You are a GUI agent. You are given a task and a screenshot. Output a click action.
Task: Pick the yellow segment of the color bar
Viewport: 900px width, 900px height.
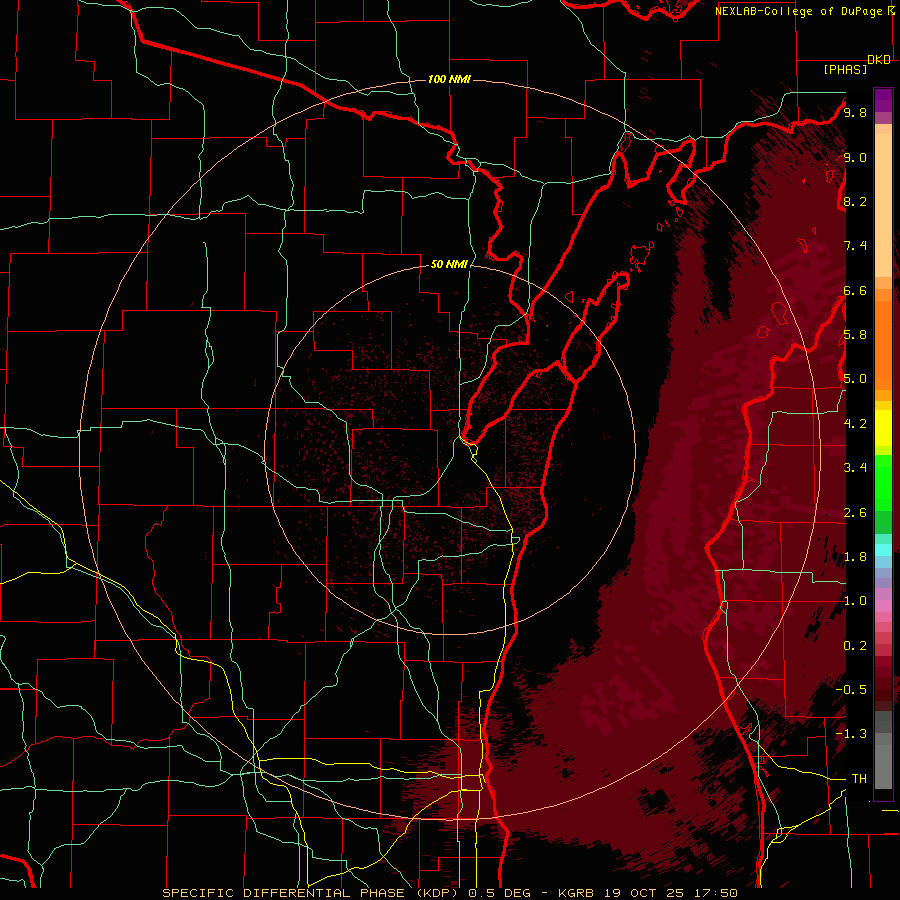(883, 428)
